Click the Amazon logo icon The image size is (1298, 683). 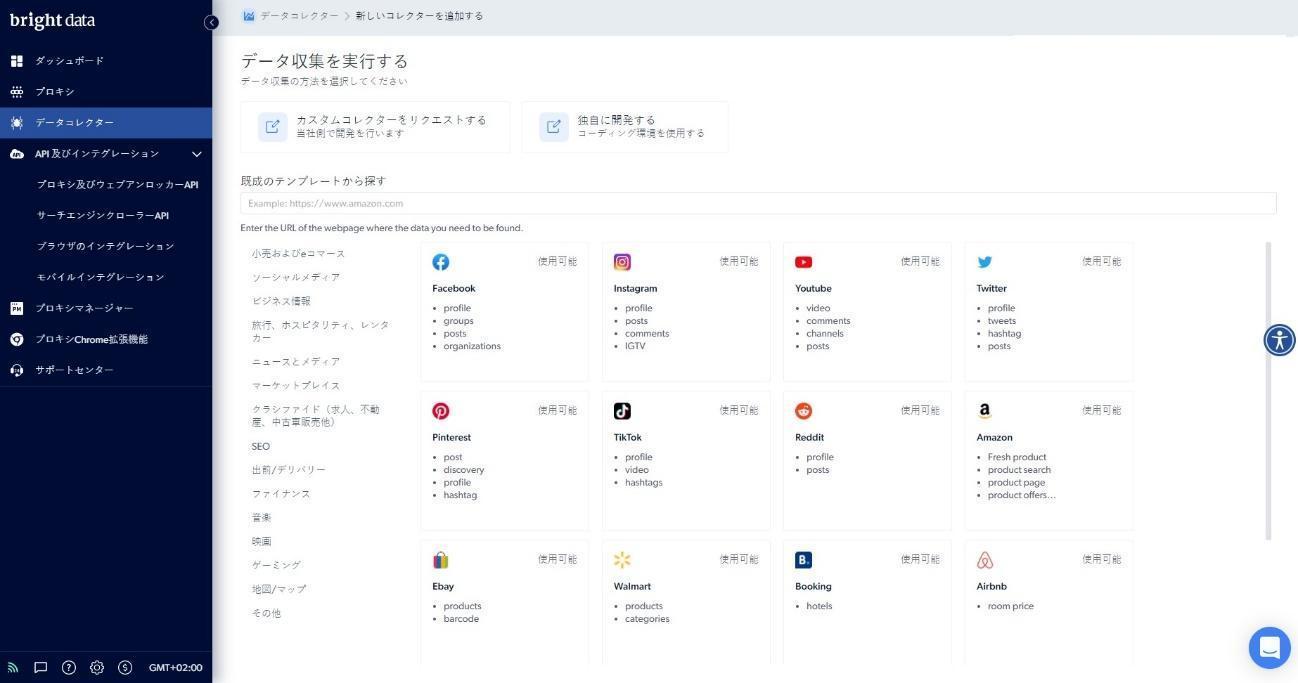(x=985, y=411)
